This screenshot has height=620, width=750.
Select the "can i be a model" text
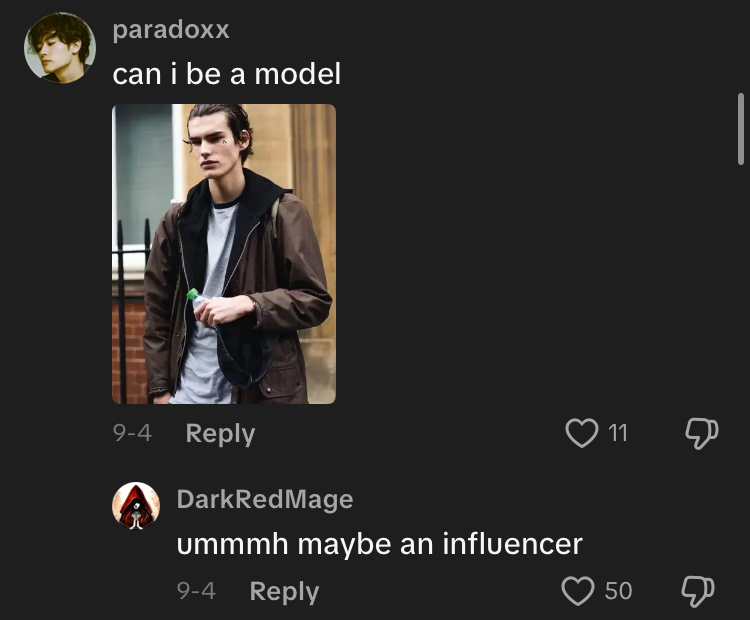(x=227, y=74)
